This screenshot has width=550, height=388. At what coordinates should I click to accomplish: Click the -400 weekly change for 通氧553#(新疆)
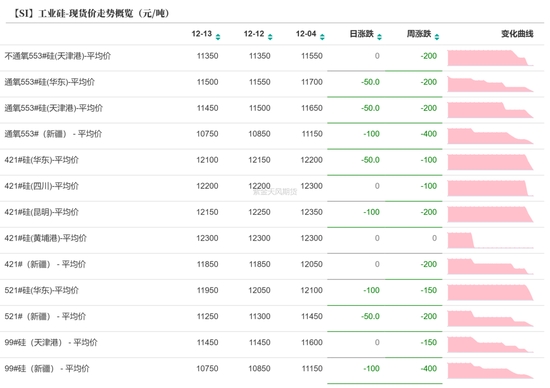coord(429,134)
